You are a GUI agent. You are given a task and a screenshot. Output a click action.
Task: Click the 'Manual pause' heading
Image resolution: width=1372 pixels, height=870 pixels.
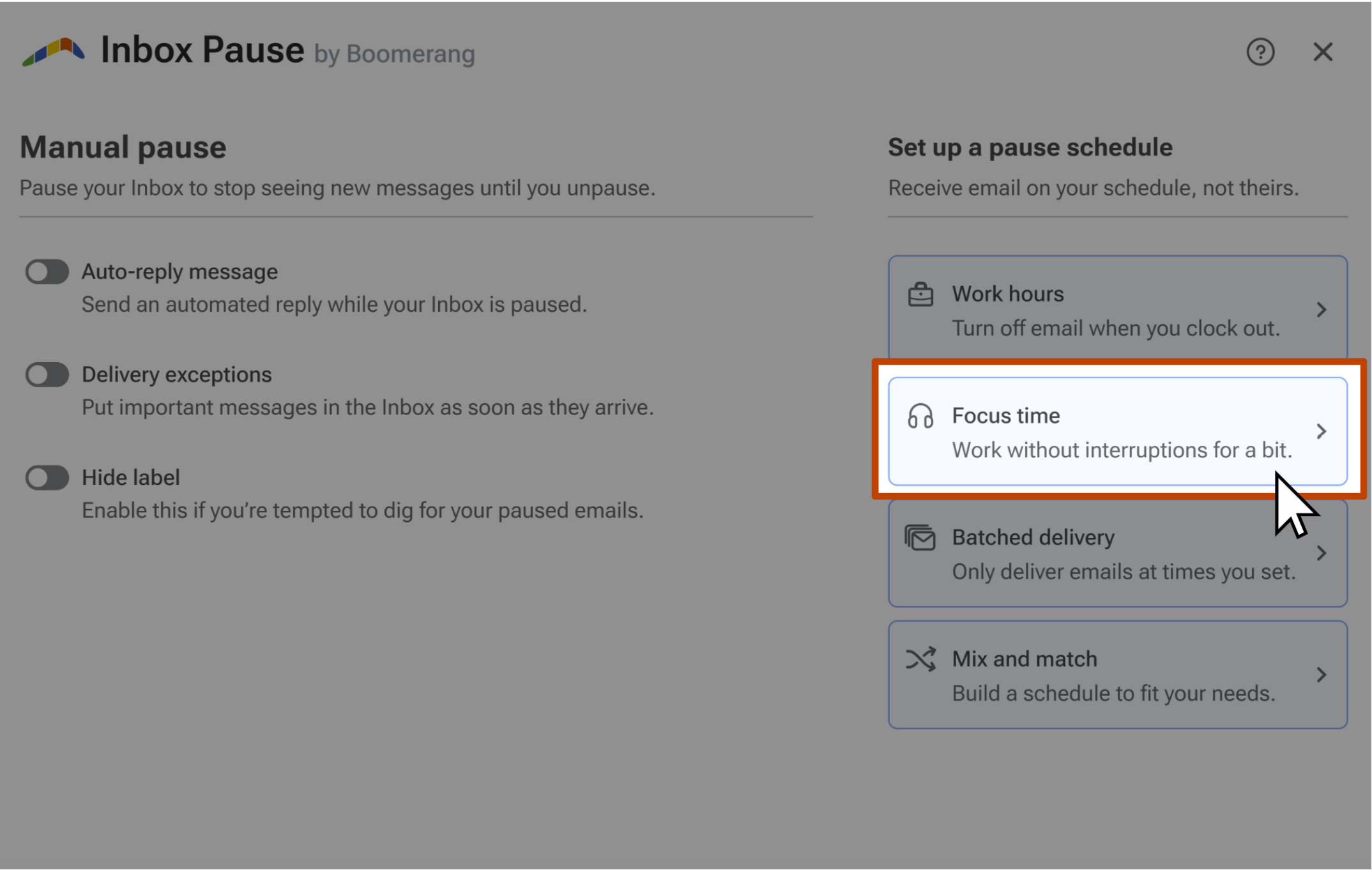(x=123, y=148)
